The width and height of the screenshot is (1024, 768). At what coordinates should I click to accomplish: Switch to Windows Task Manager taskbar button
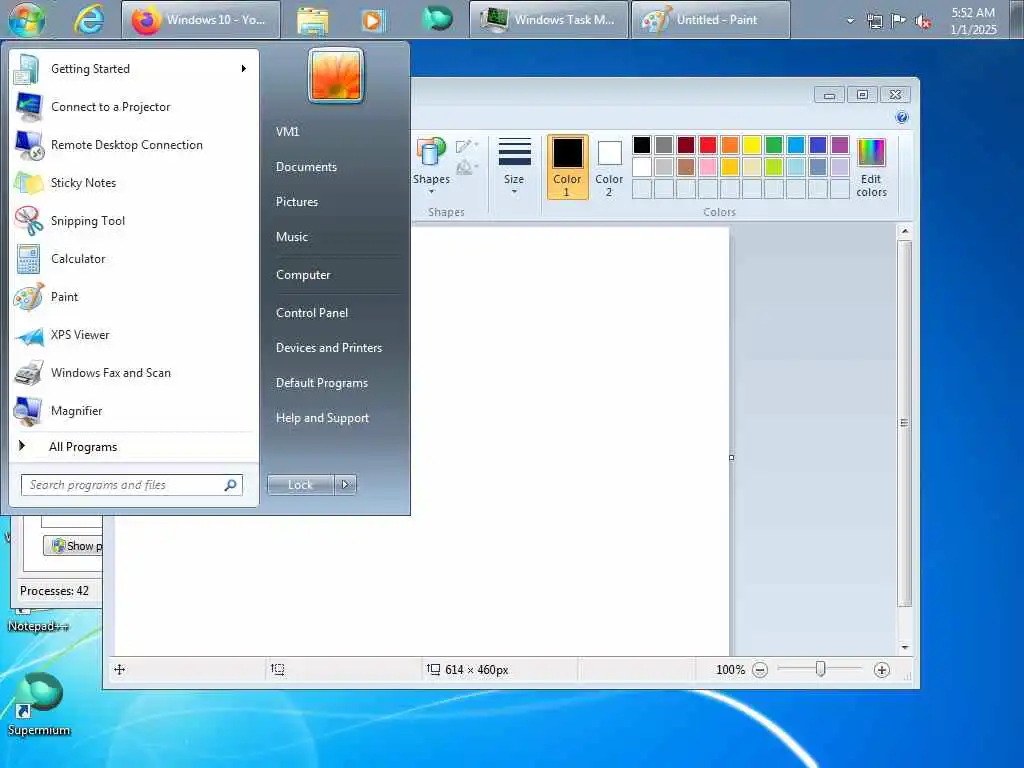pyautogui.click(x=549, y=20)
